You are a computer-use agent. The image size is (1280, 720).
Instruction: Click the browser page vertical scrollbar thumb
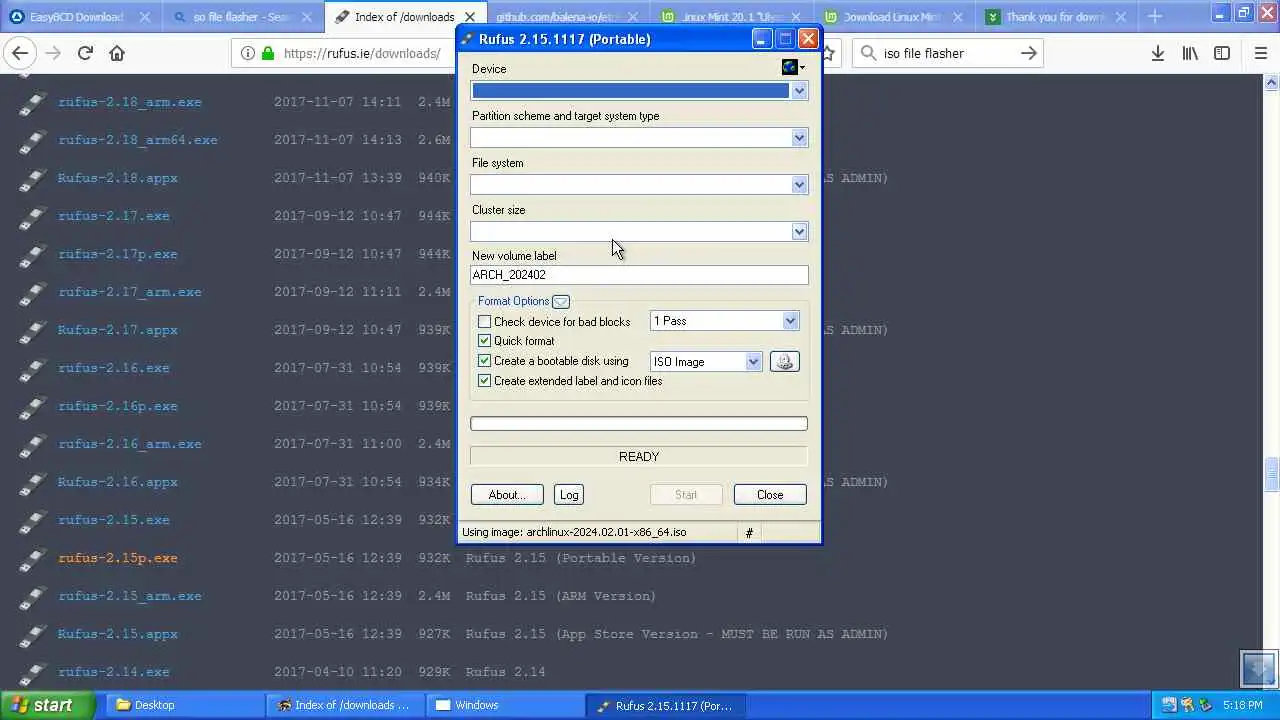(1272, 474)
